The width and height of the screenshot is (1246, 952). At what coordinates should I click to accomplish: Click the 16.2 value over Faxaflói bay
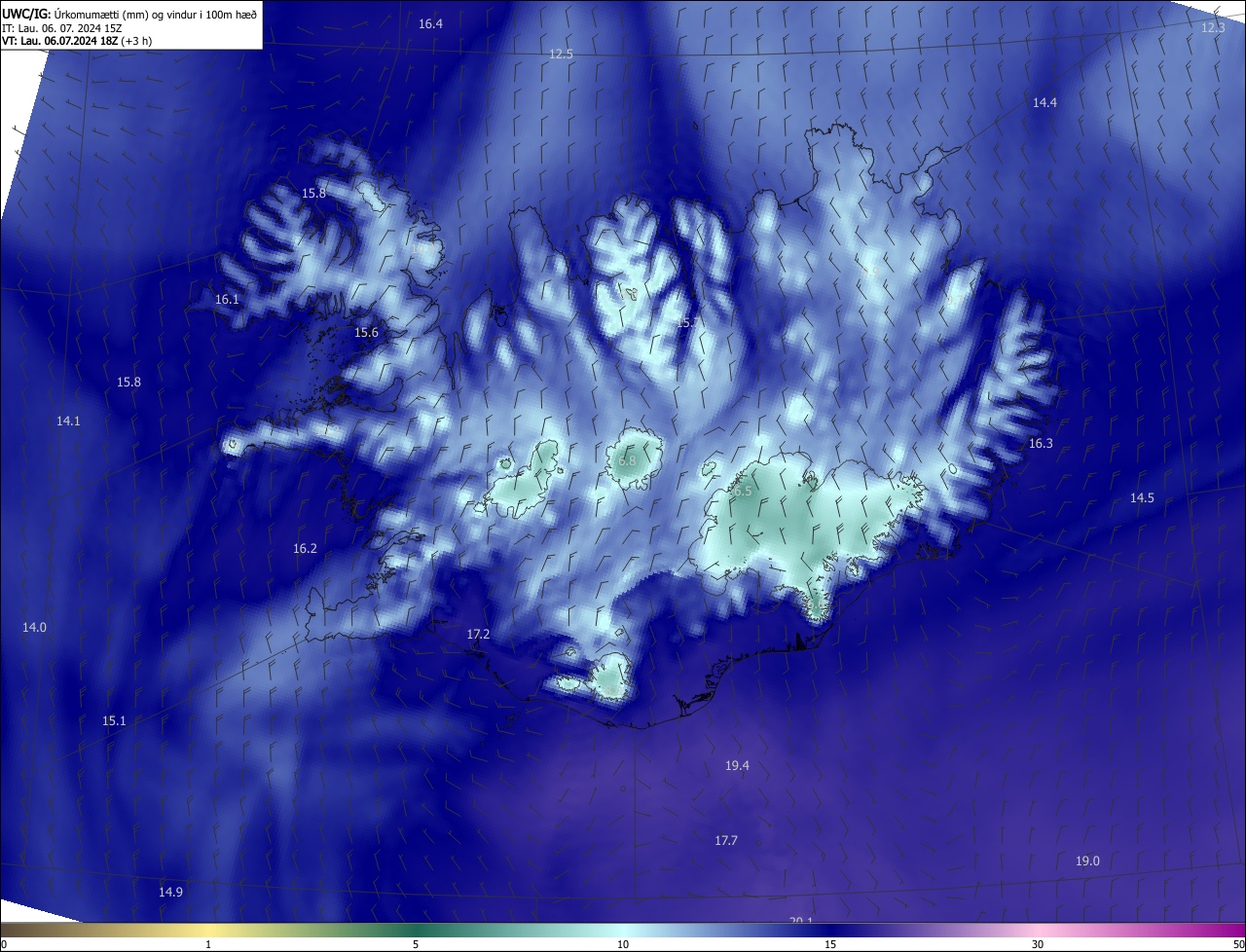pos(305,548)
